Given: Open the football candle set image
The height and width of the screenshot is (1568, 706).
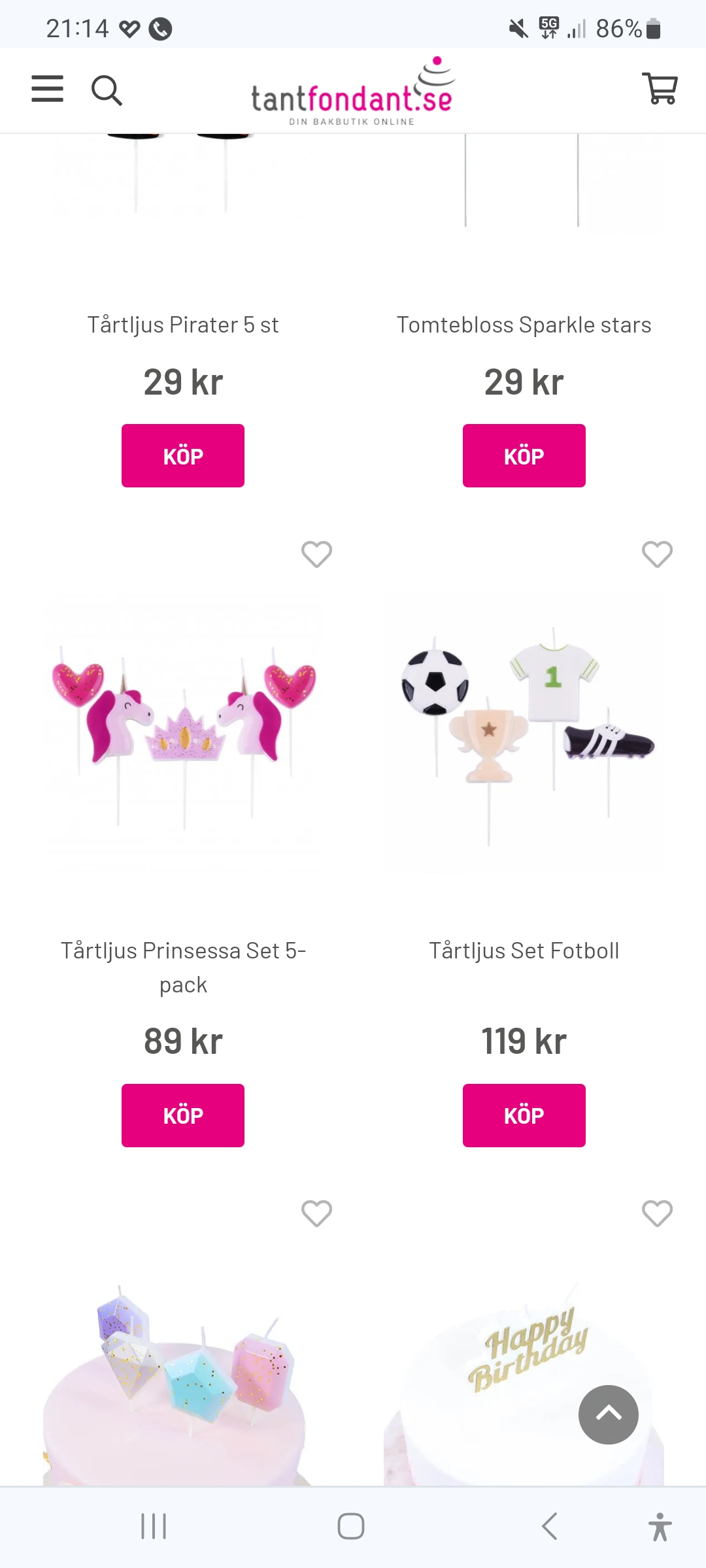Looking at the screenshot, I should coord(524,732).
